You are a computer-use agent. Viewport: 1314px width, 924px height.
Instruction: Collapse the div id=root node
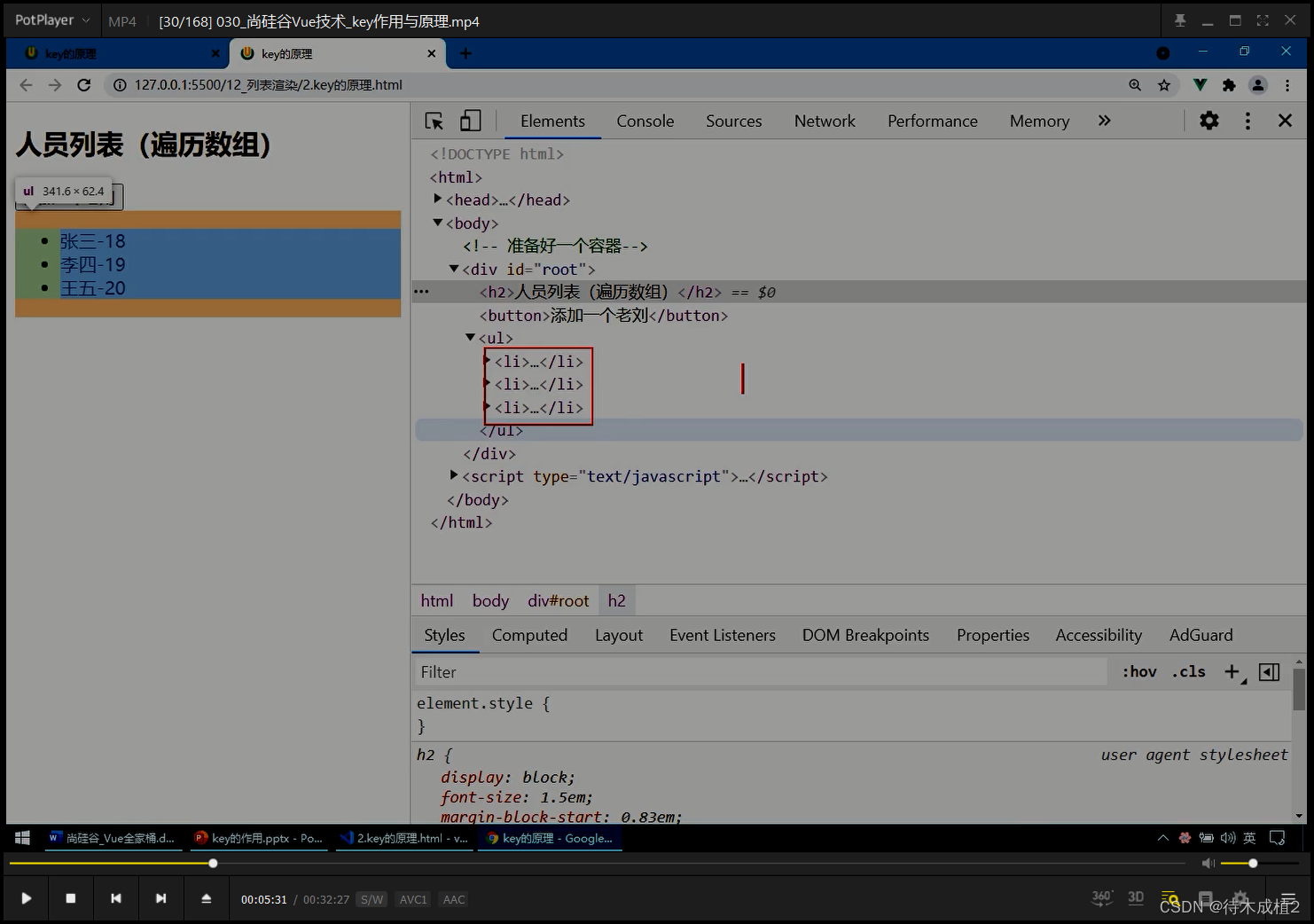(454, 268)
